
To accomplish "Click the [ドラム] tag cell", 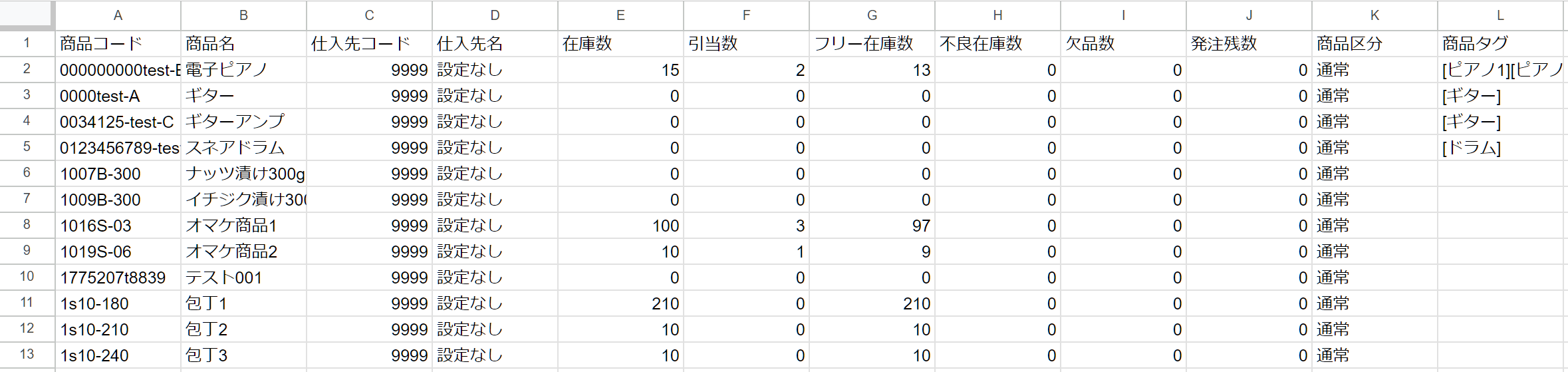I will (x=1500, y=148).
